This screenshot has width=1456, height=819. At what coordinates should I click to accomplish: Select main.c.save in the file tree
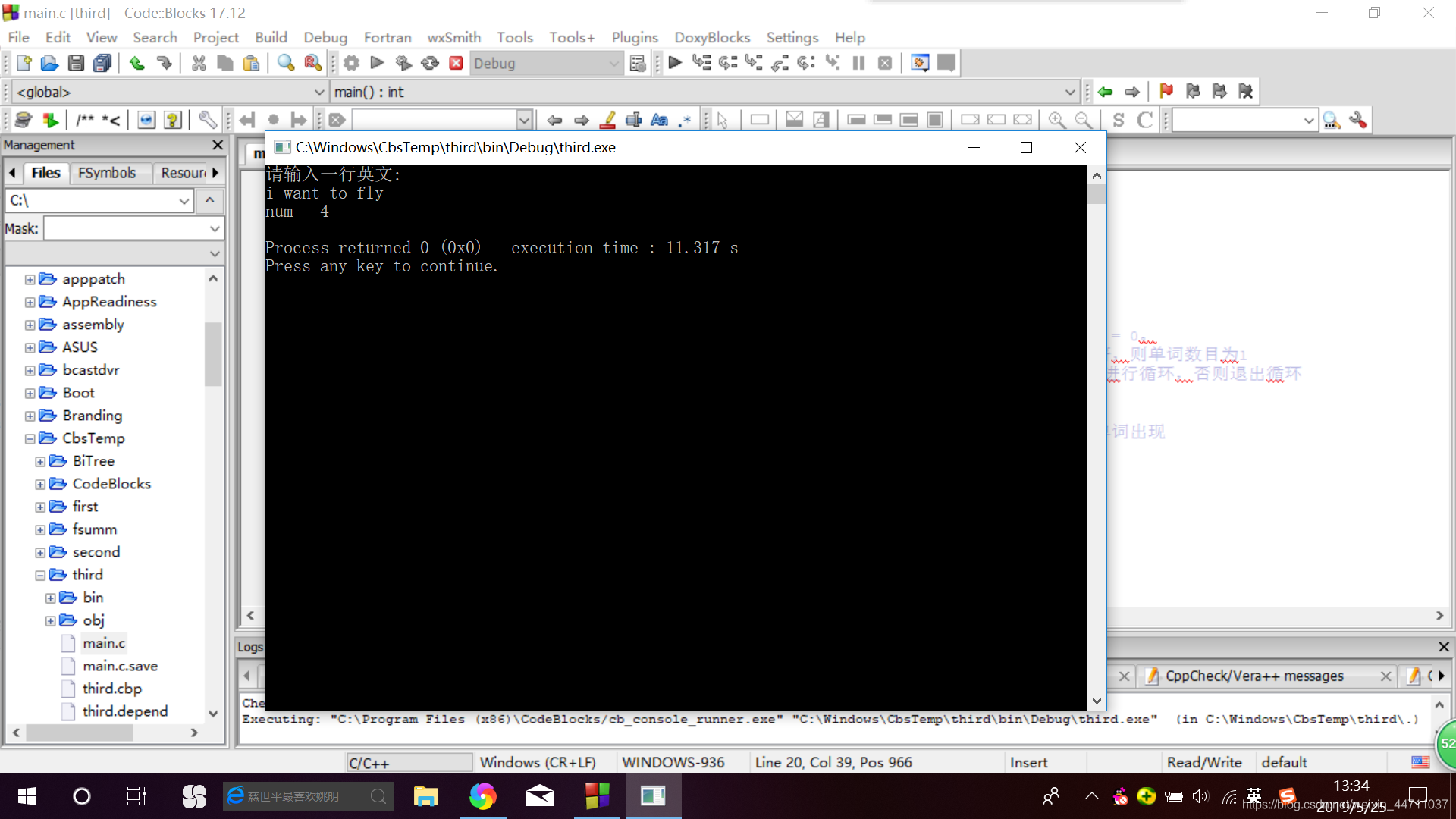point(121,666)
